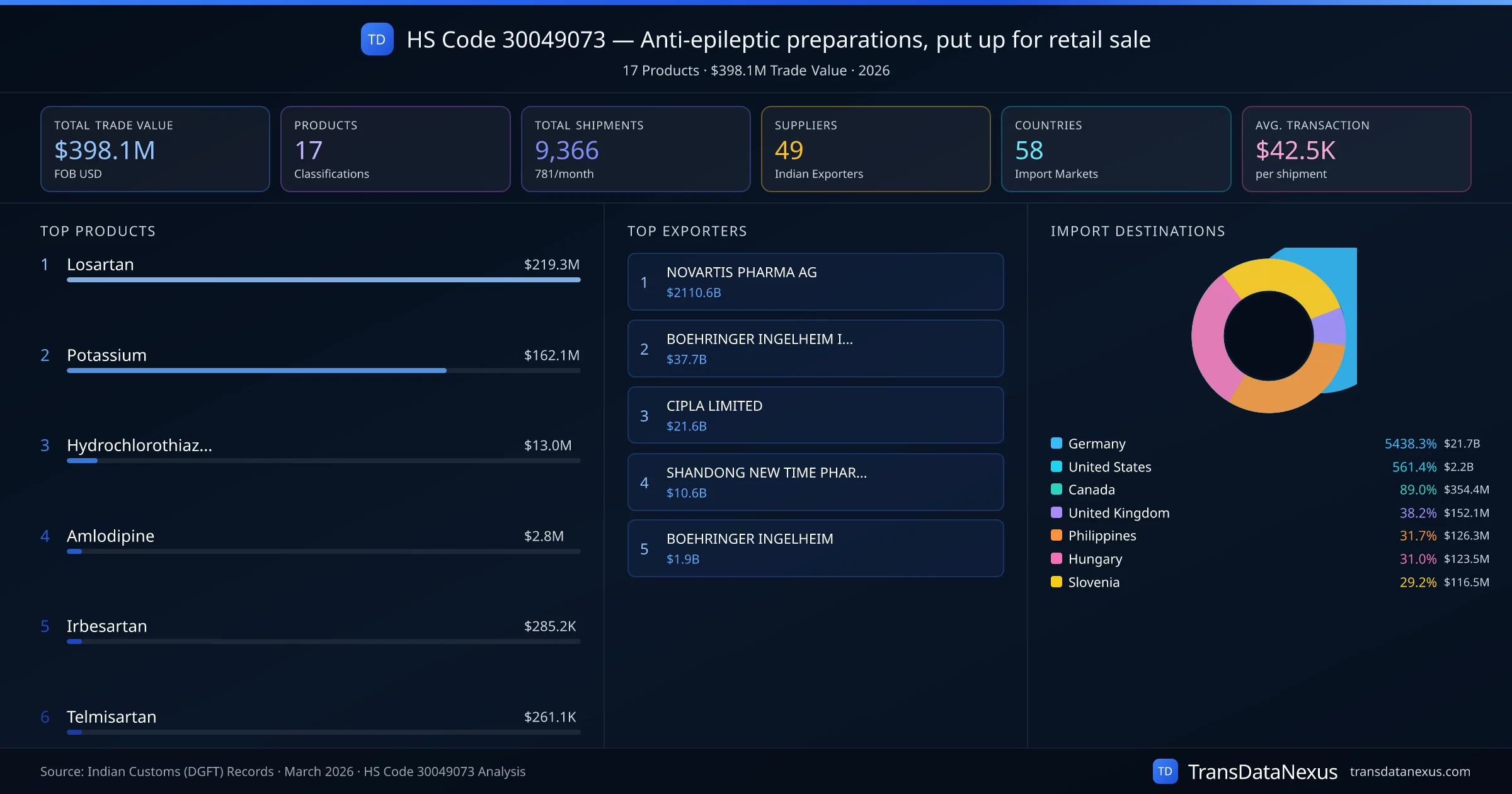Select the Cipla Limited exporter card

coord(815,415)
